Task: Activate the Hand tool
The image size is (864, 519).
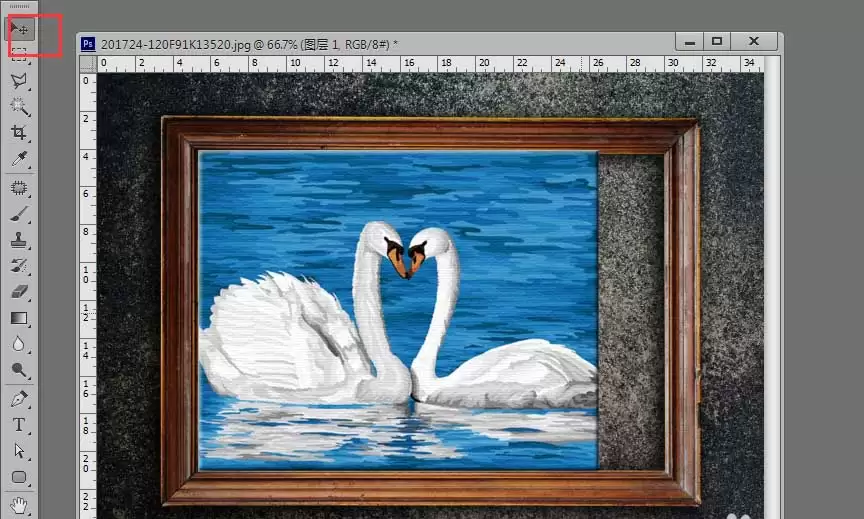Action: [x=19, y=504]
